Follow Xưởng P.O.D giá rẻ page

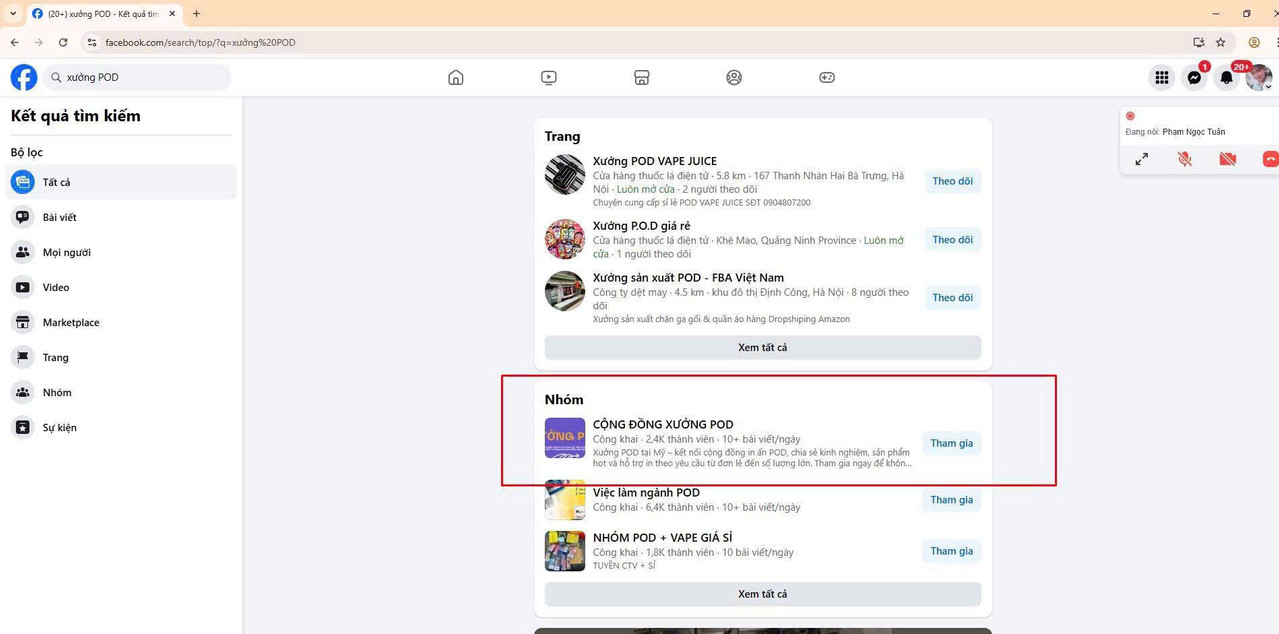coord(952,239)
